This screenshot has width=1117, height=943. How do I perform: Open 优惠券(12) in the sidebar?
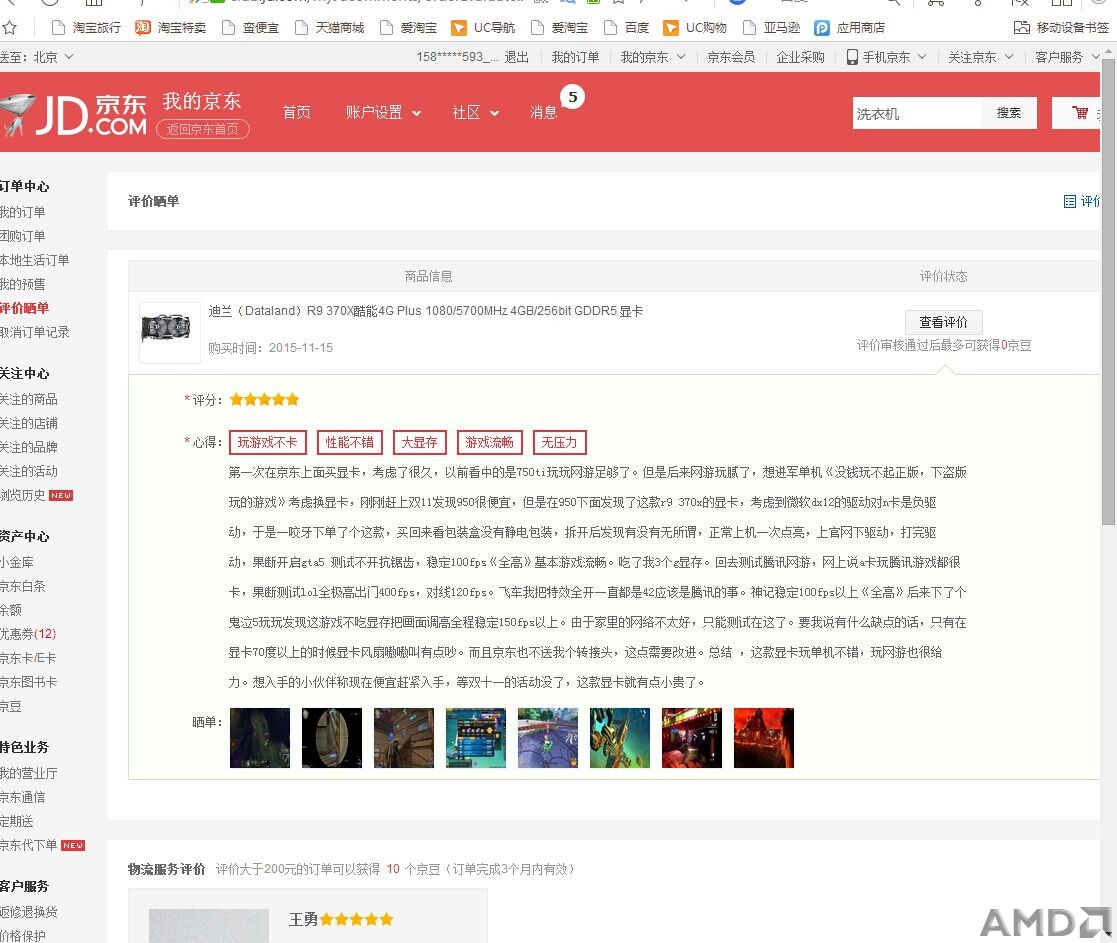[x=28, y=634]
